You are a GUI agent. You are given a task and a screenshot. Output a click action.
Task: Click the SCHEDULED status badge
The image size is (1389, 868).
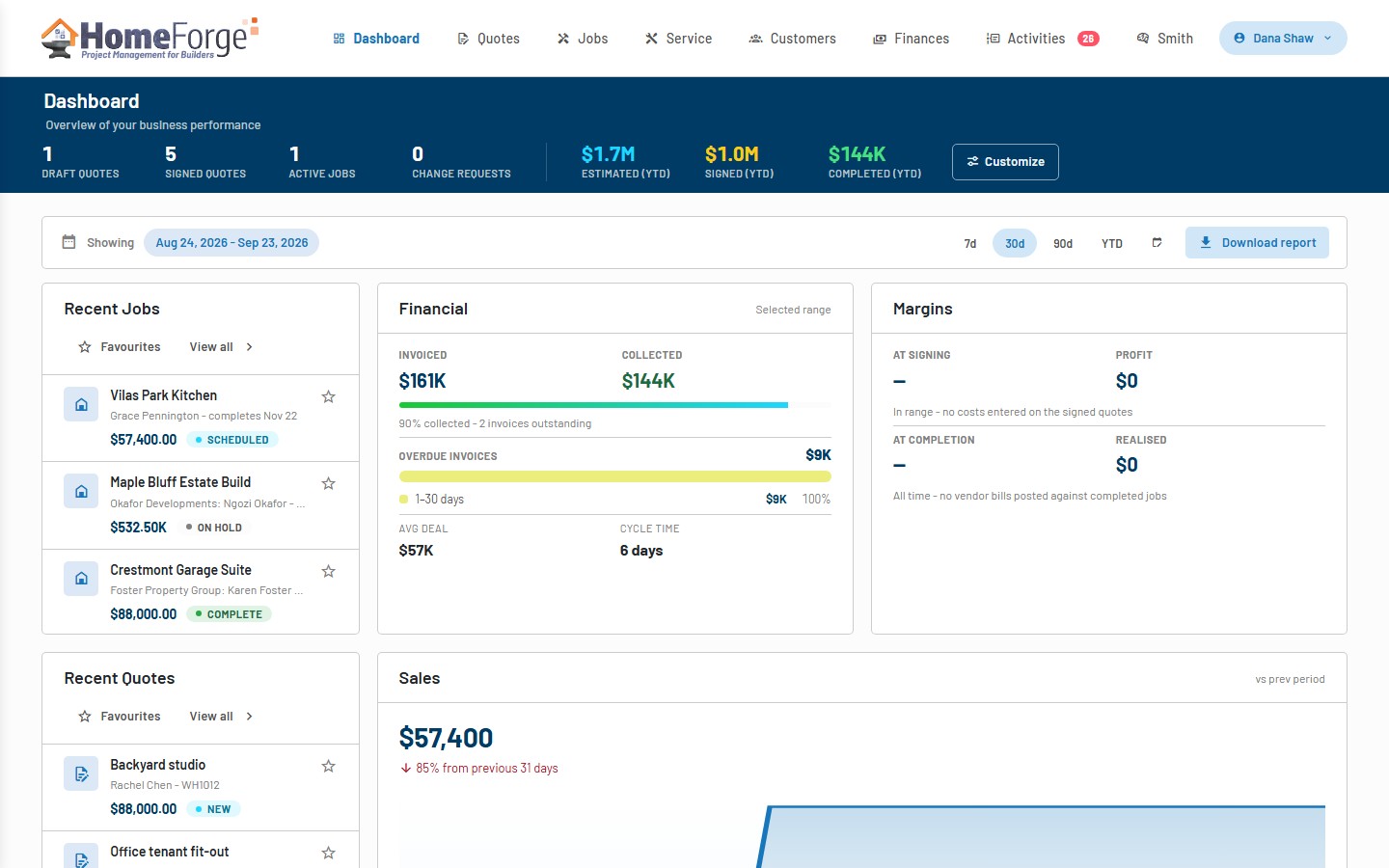[231, 440]
